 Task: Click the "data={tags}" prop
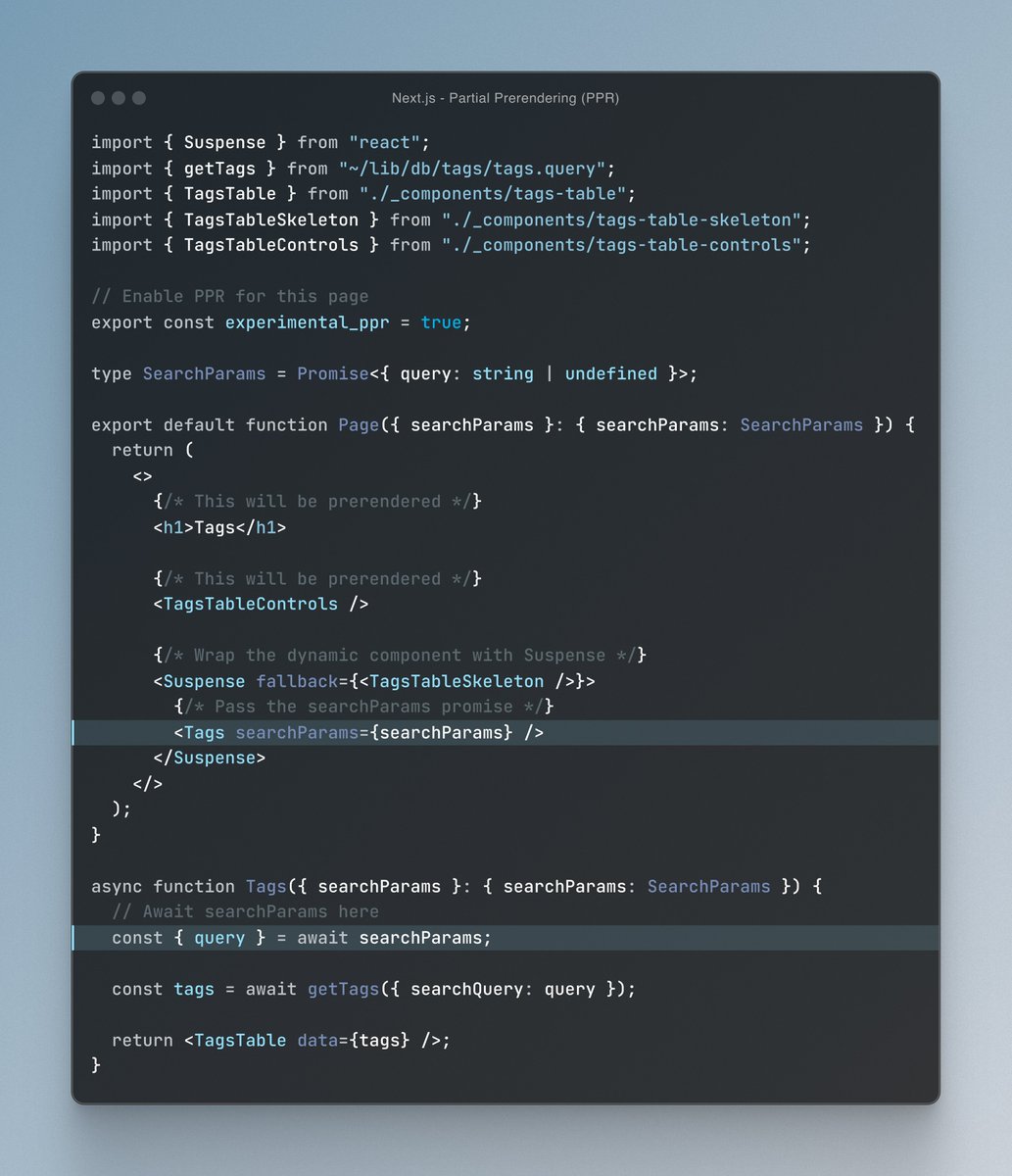pyautogui.click(x=354, y=1040)
